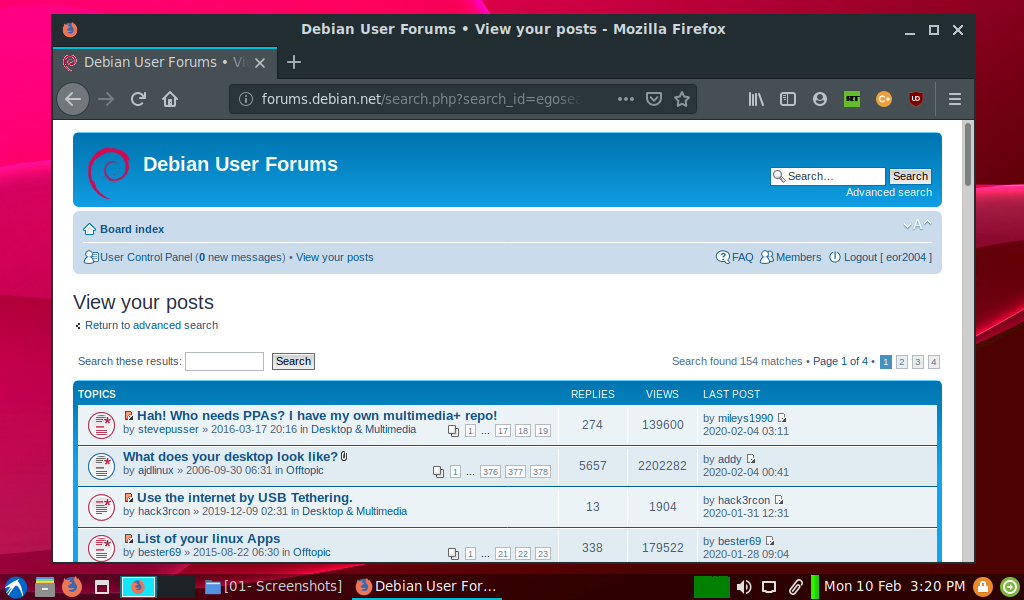Viewport: 1024px width, 600px height.
Task: Open Advanced search link
Action: pyautogui.click(x=889, y=193)
